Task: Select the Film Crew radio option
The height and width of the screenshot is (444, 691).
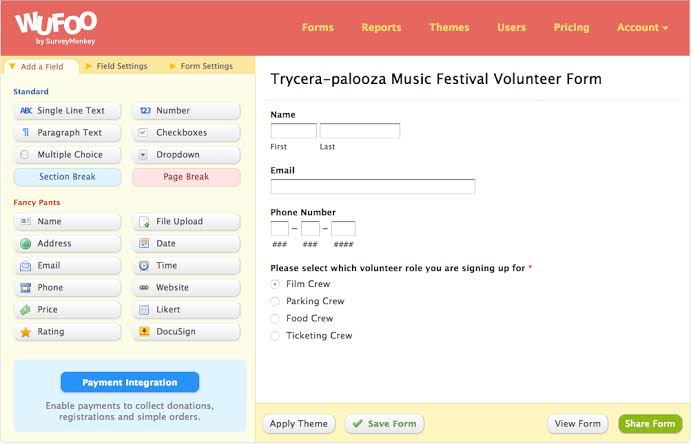Action: click(x=276, y=284)
